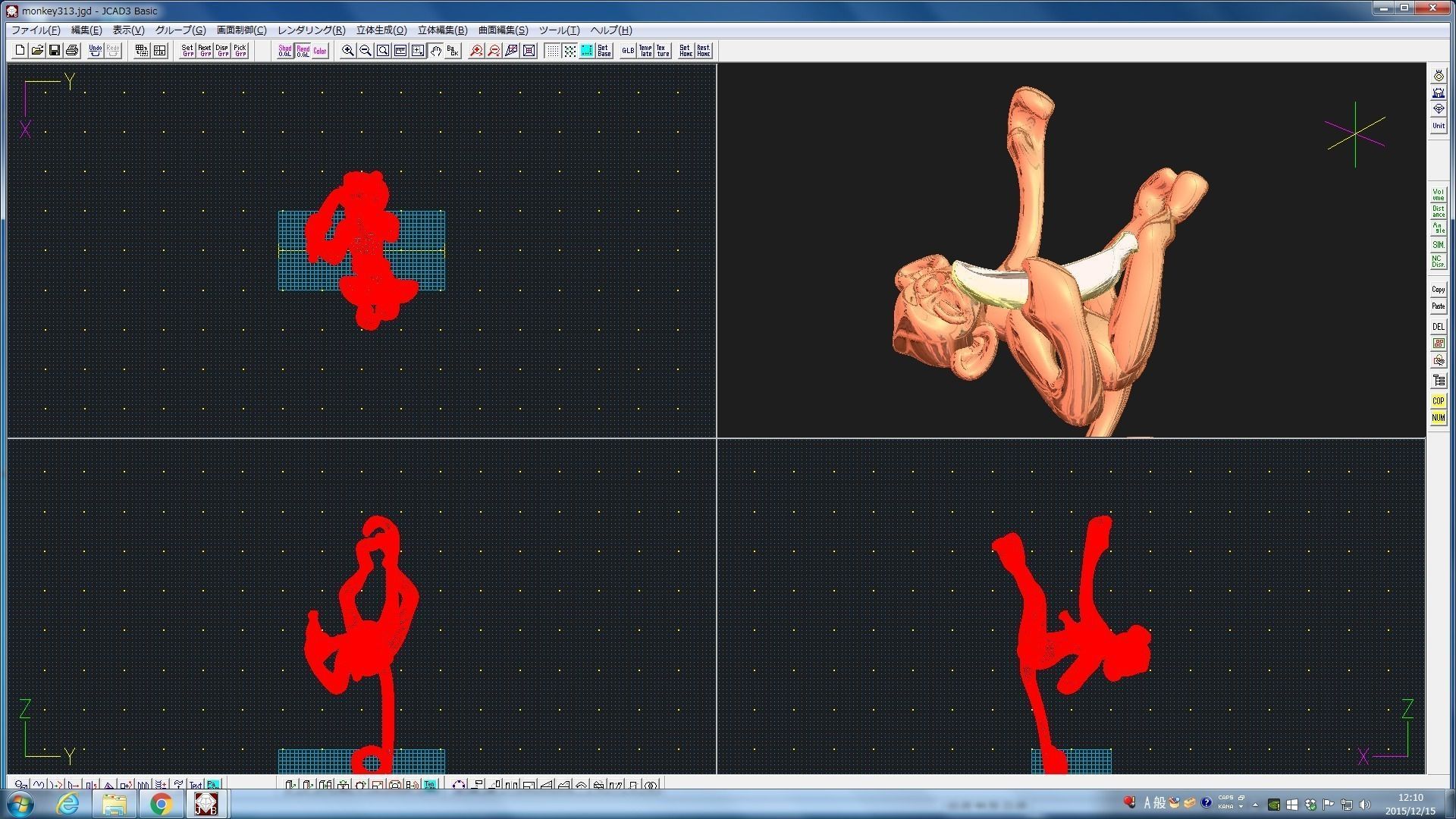Click the Undo toolbar button
The image size is (1456, 819).
pyautogui.click(x=95, y=51)
